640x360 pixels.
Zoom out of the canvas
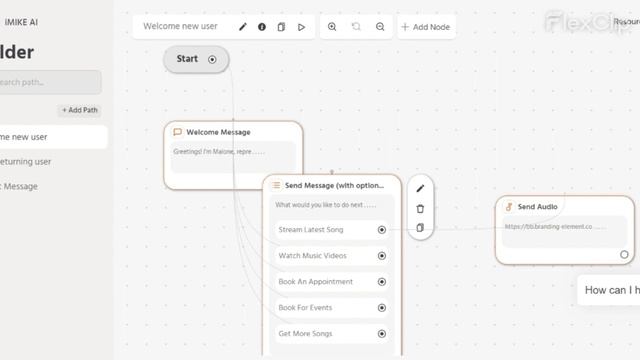tap(380, 27)
